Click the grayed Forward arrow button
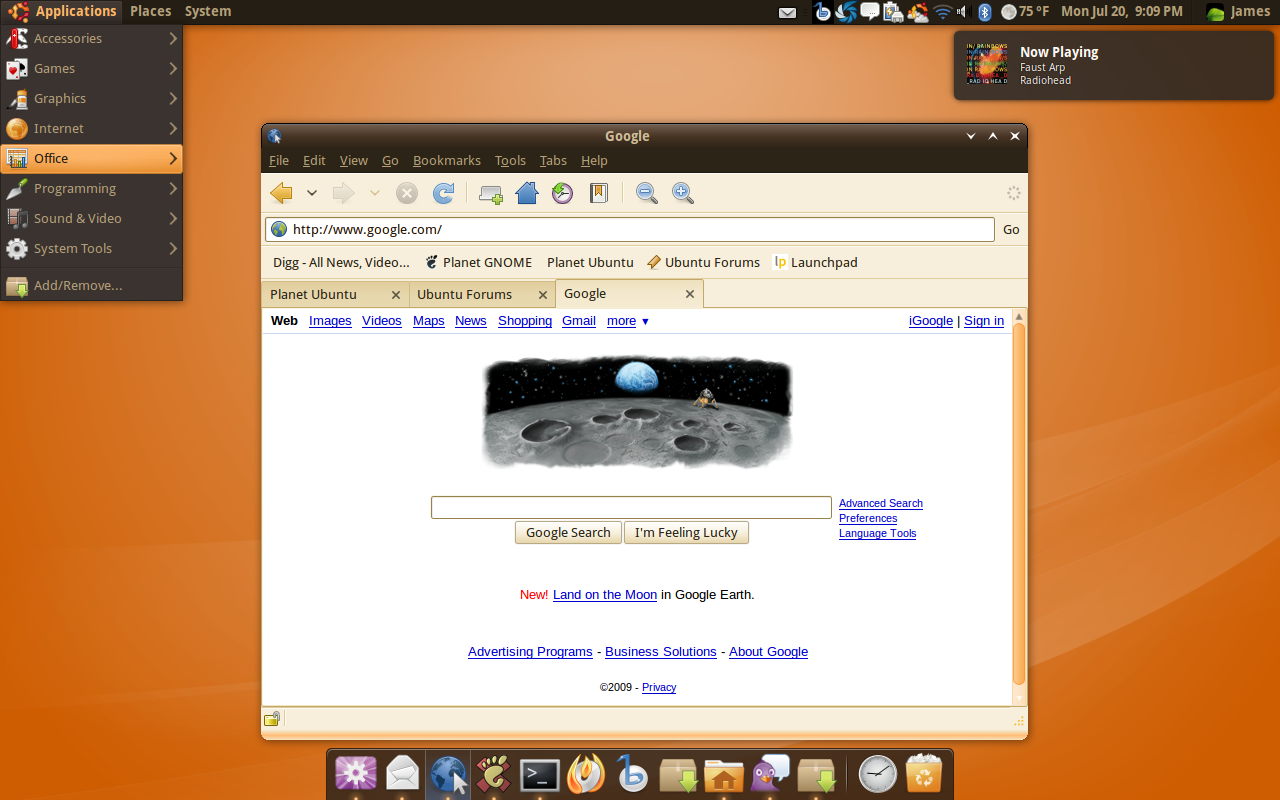 click(x=344, y=193)
